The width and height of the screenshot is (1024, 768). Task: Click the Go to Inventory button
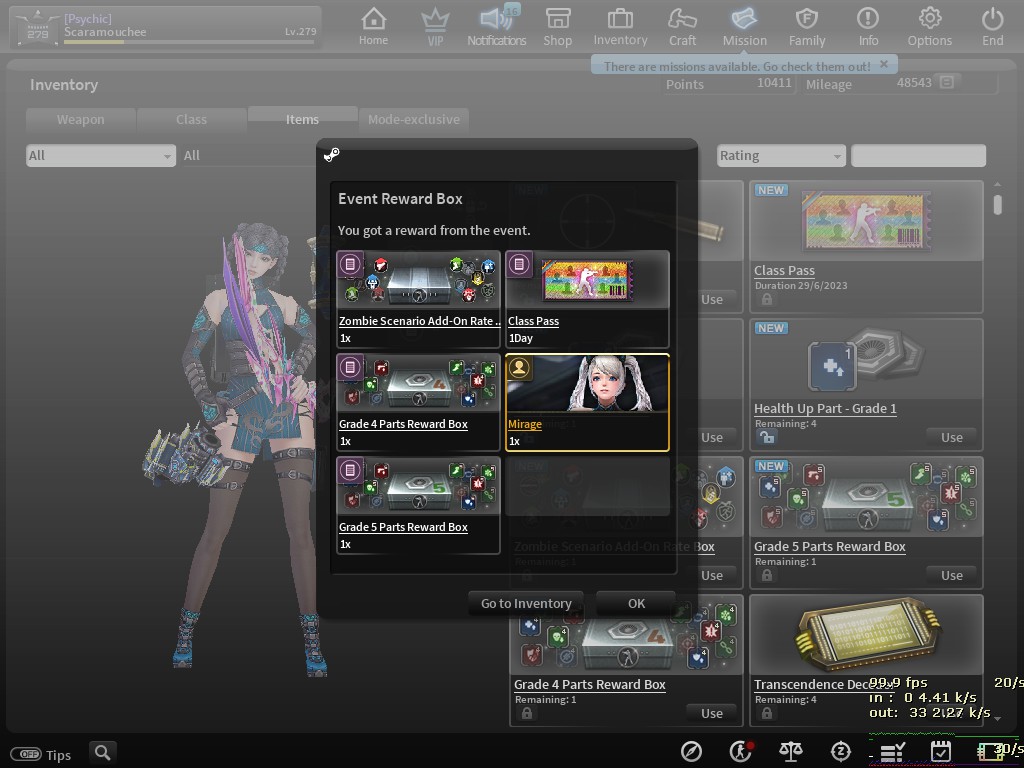(526, 603)
